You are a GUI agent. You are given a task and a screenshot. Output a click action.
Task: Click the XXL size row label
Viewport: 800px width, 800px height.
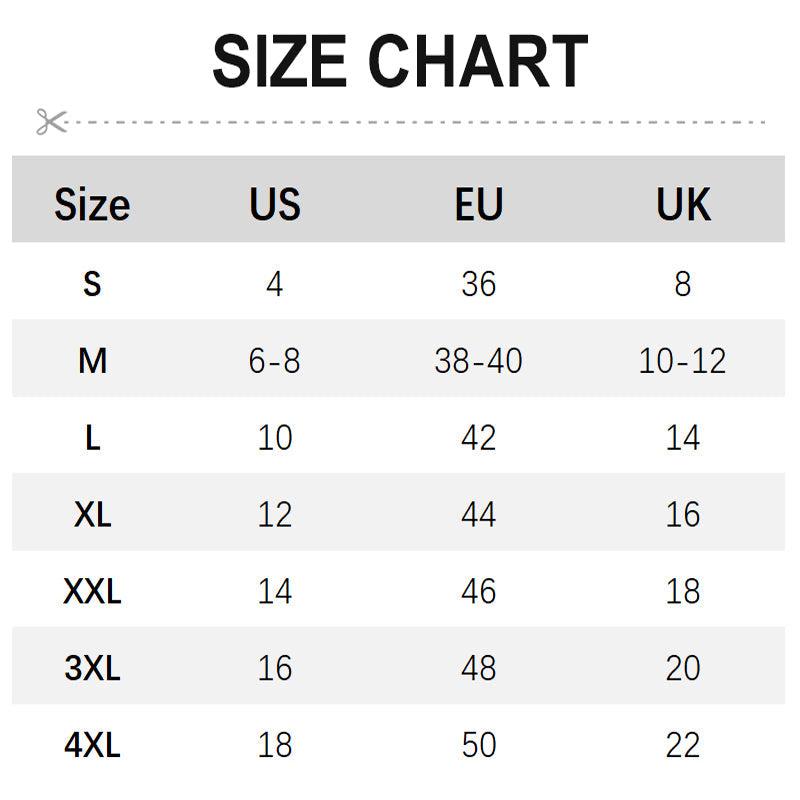(92, 592)
